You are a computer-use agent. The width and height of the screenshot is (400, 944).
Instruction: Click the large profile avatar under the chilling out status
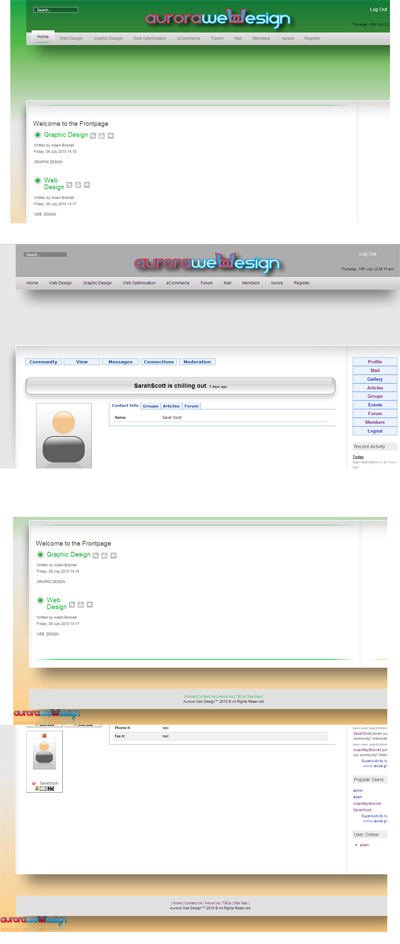click(64, 435)
